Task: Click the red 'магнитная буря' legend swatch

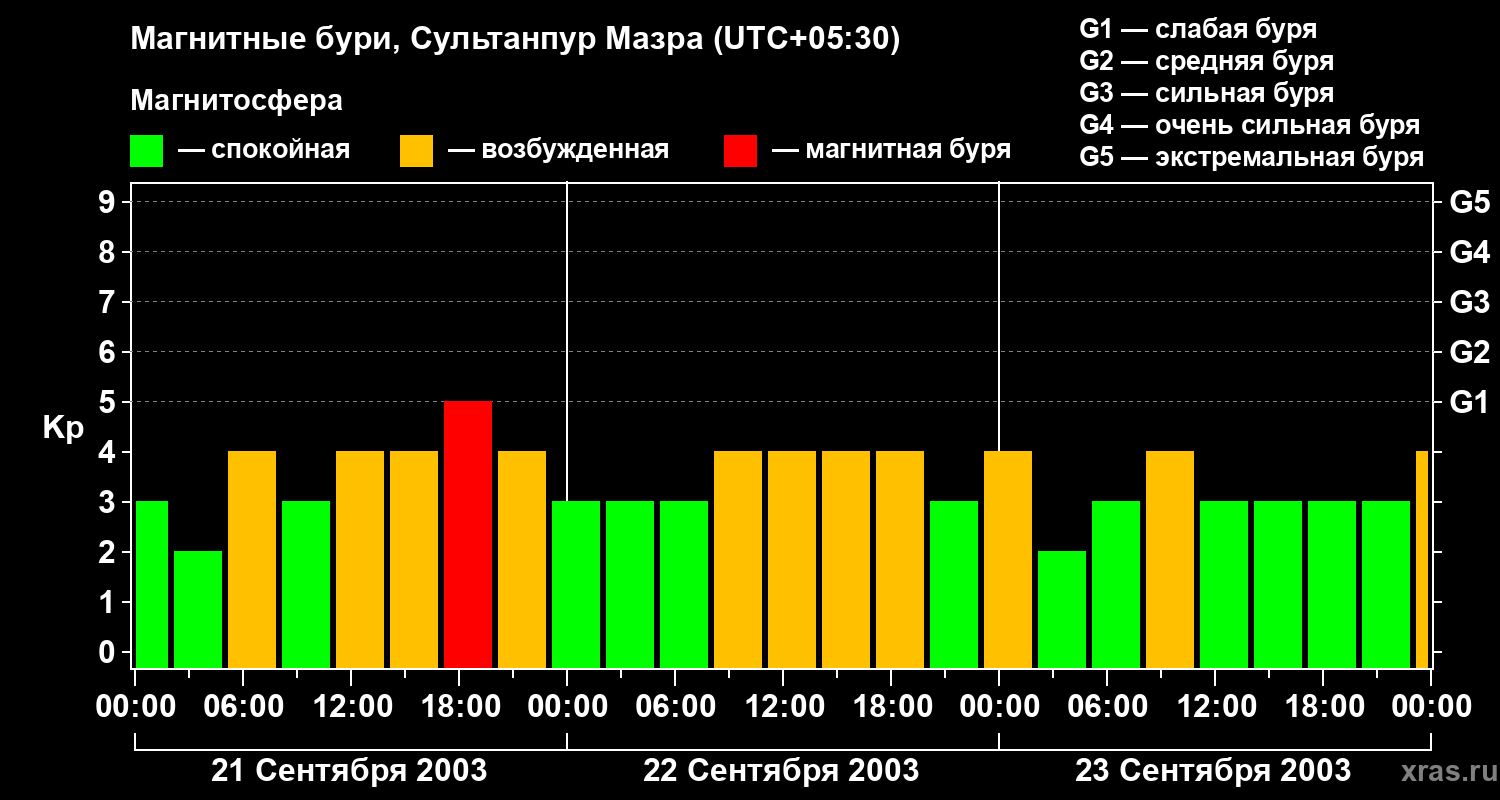Action: point(741,151)
